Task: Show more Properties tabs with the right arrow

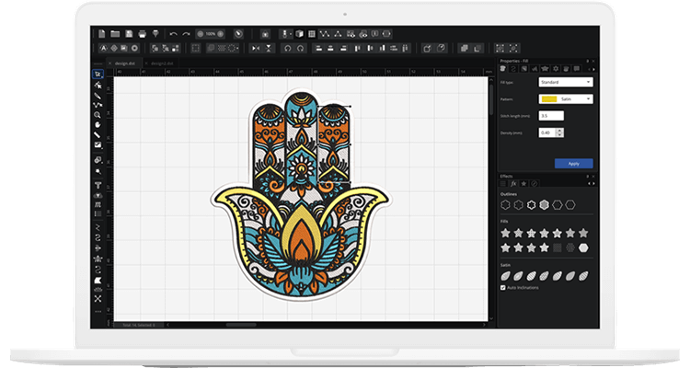Action: pos(594,69)
